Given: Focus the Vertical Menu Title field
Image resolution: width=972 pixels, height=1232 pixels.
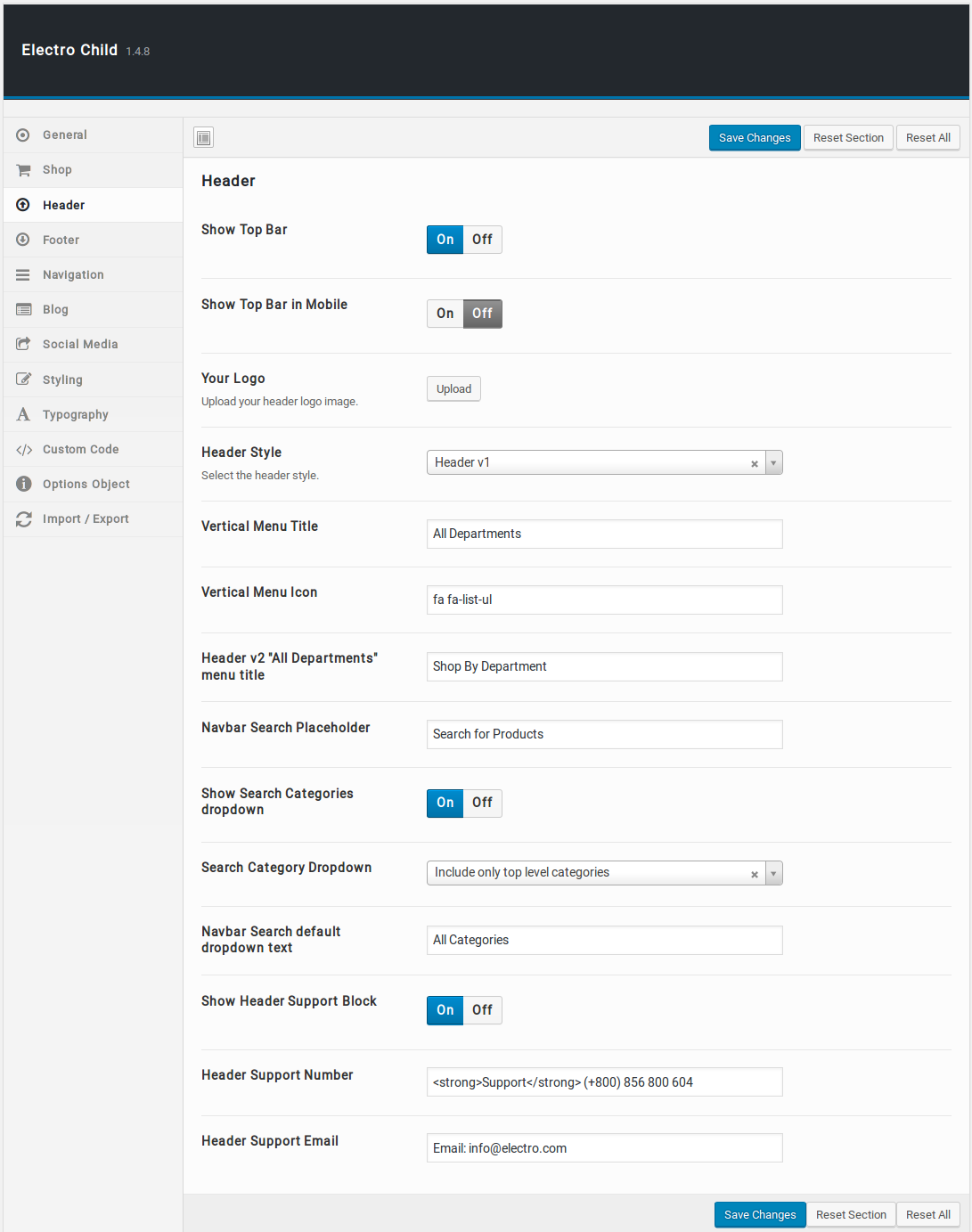Looking at the screenshot, I should pyautogui.click(x=604, y=534).
